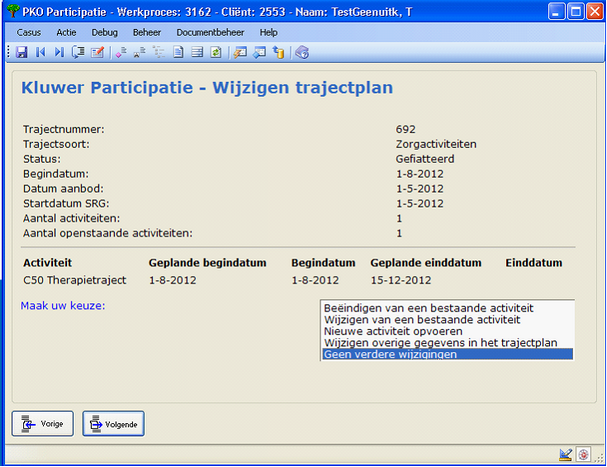Screen dimensions: 607x467
Task: Click the 15-12-2012 planned end date cell
Action: (x=401, y=280)
